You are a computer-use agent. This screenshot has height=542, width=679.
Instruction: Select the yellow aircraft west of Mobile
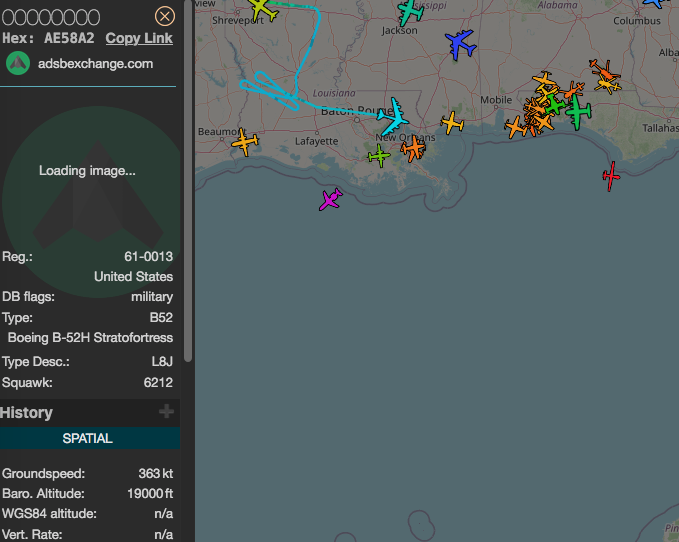[x=452, y=123]
